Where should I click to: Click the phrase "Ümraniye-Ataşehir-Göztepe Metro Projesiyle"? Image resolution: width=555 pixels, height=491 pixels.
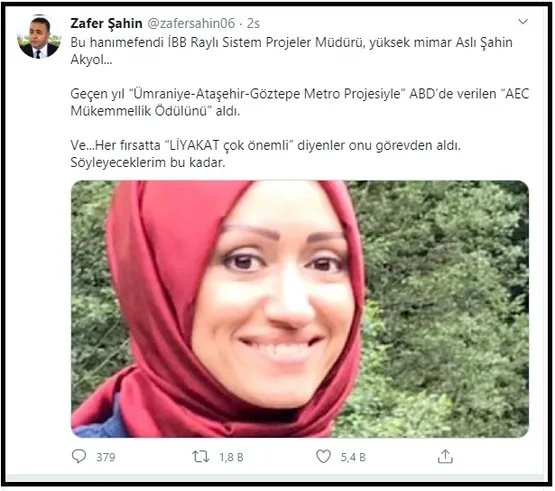(x=267, y=94)
